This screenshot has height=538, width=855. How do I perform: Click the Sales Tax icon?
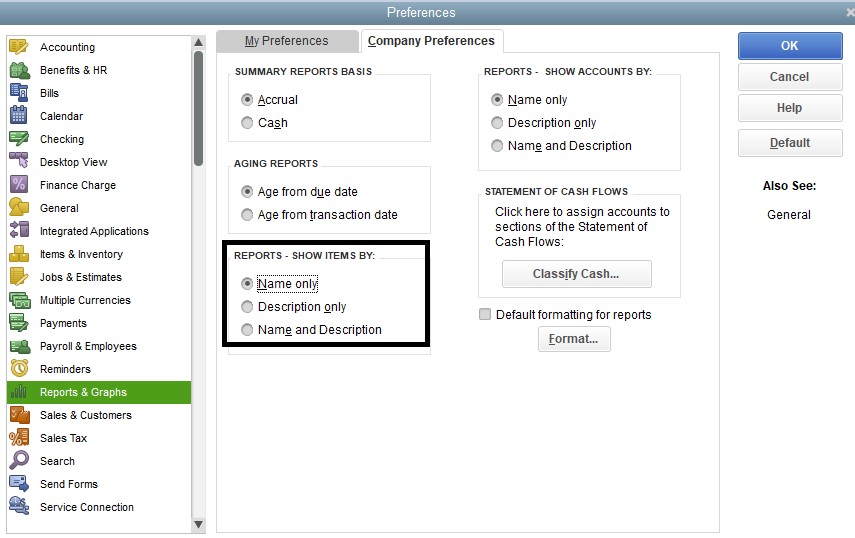[19, 438]
